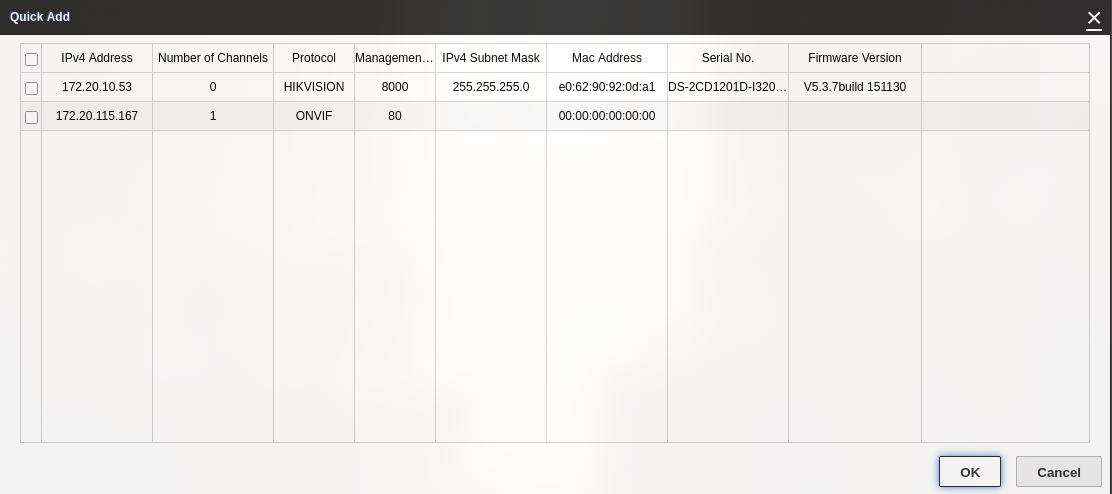Click the Mac Address column header
1112x494 pixels.
607,58
